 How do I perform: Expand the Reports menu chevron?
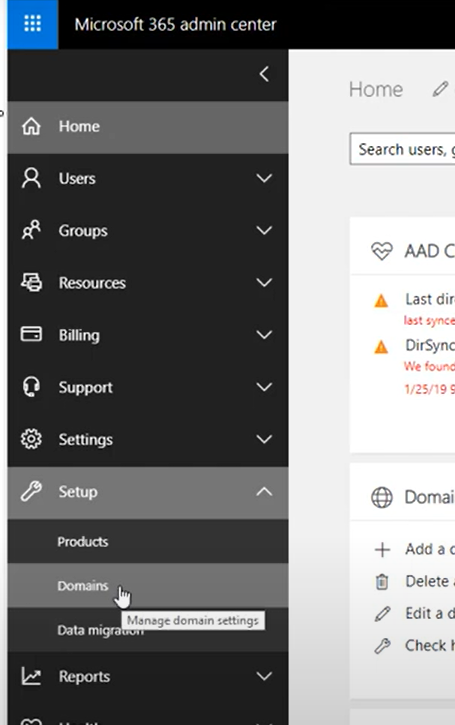(264, 676)
